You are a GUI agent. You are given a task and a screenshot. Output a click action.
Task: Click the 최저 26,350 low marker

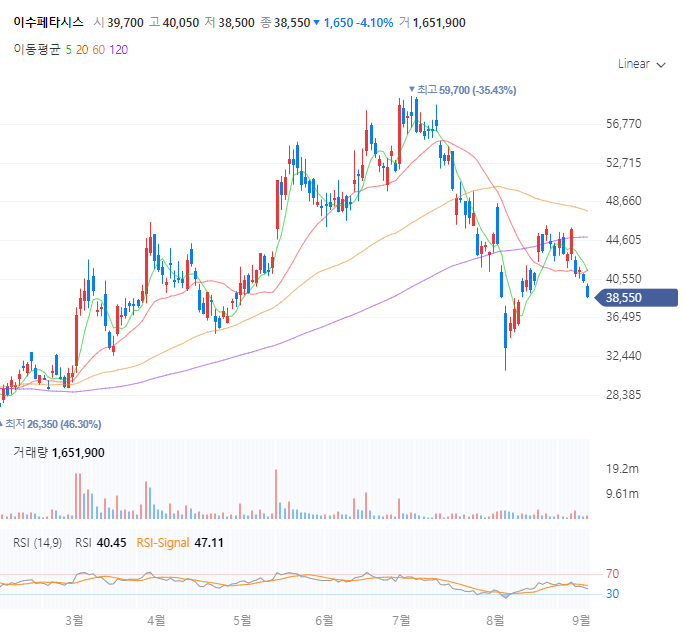(51, 424)
